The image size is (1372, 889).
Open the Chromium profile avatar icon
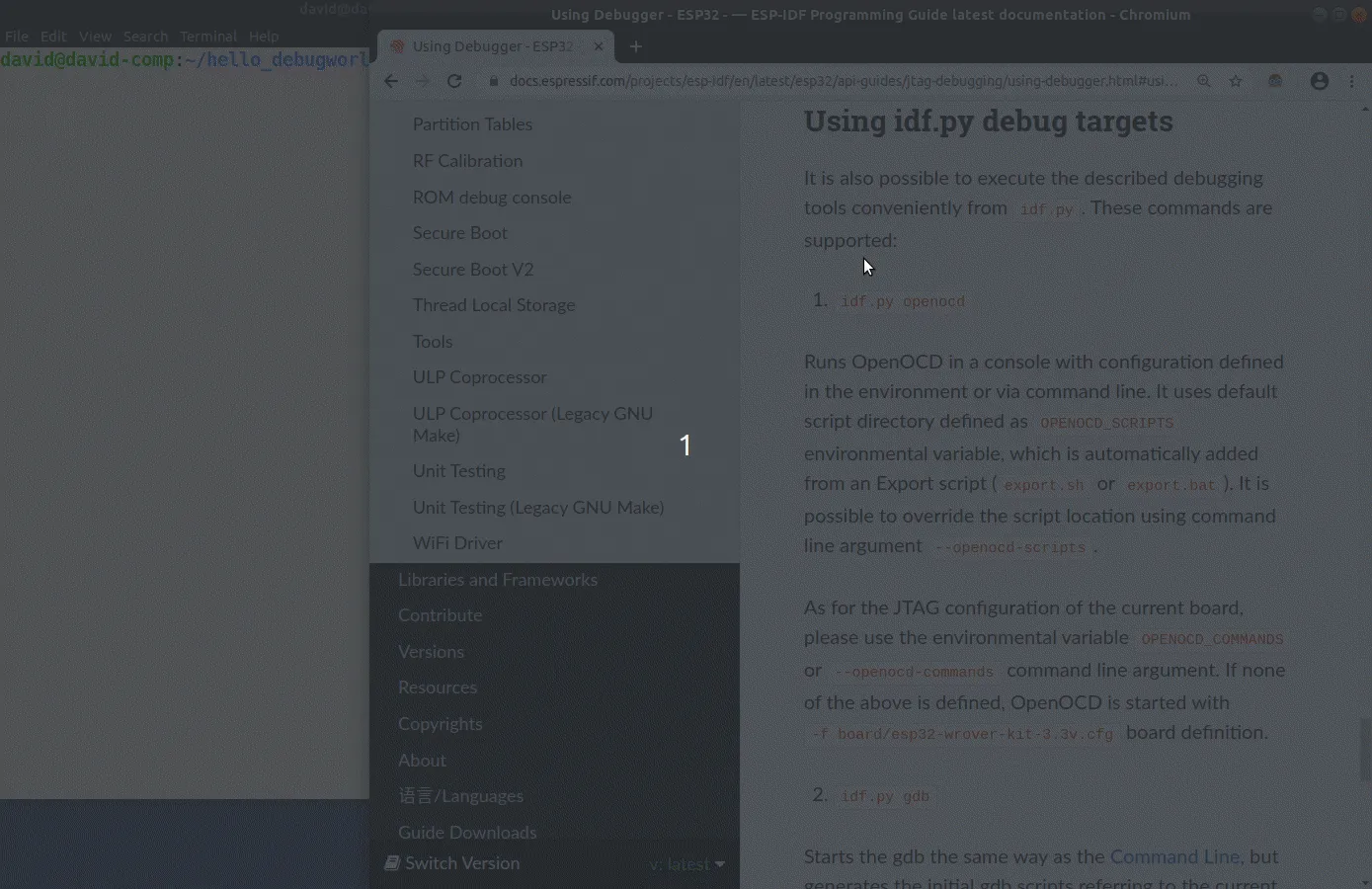pyautogui.click(x=1319, y=81)
